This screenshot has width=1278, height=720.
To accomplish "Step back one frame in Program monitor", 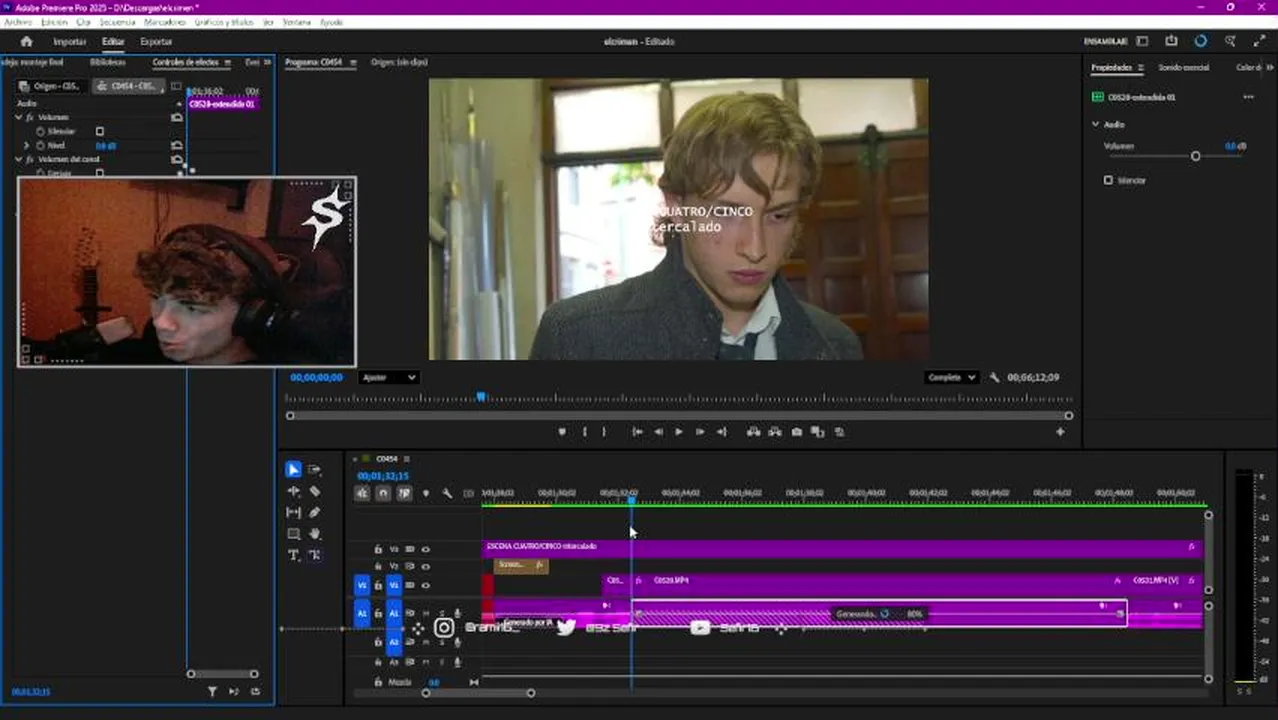I will [658, 432].
